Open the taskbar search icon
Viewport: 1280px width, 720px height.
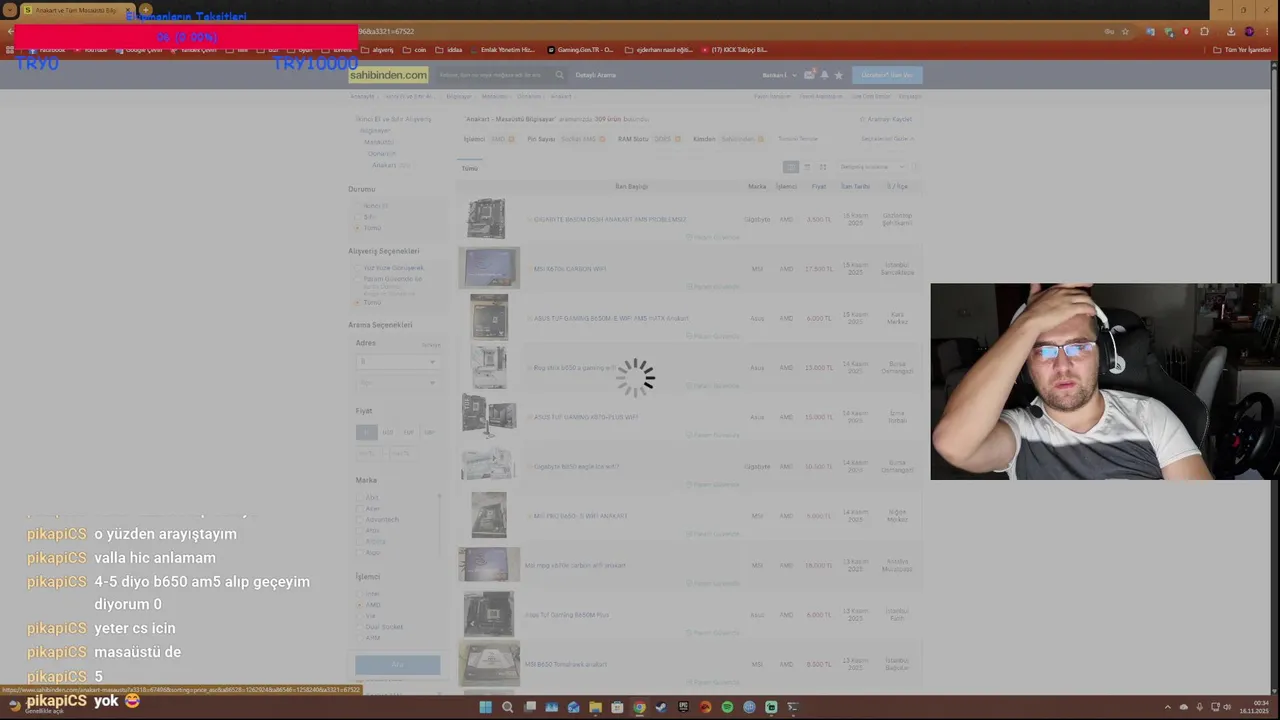[x=507, y=707]
